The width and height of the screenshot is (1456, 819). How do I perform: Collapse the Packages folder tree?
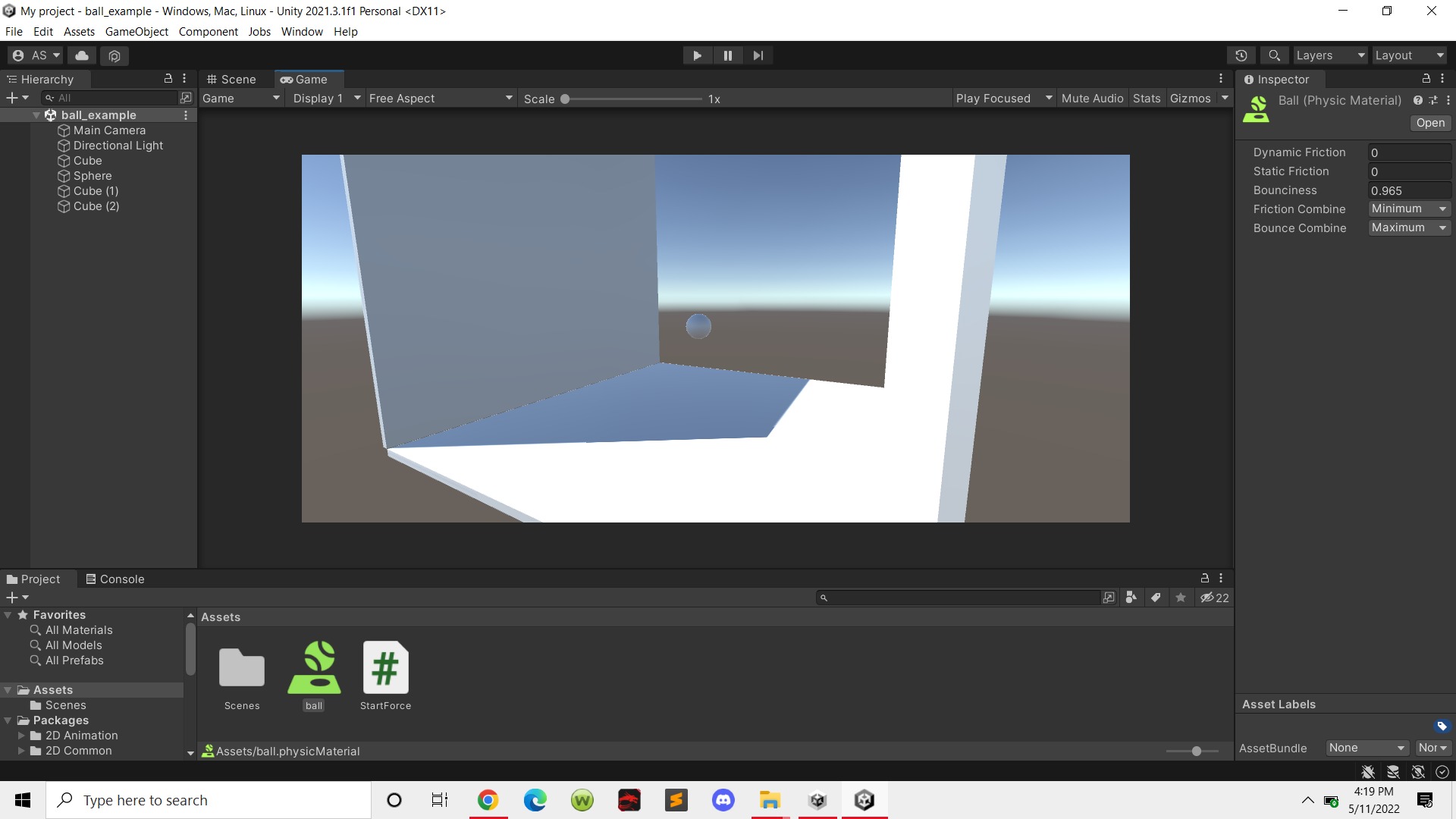8,720
